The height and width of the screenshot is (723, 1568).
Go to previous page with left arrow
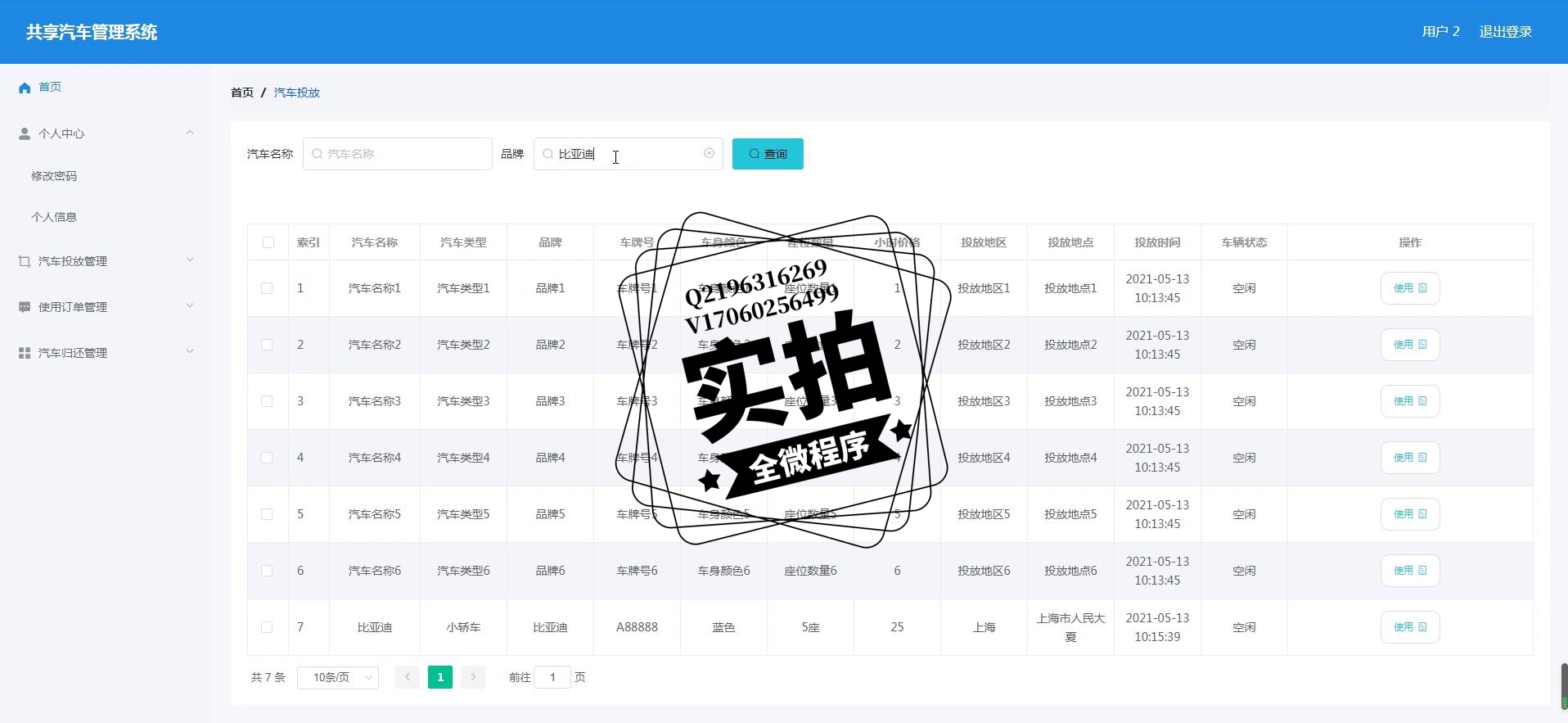[x=408, y=677]
